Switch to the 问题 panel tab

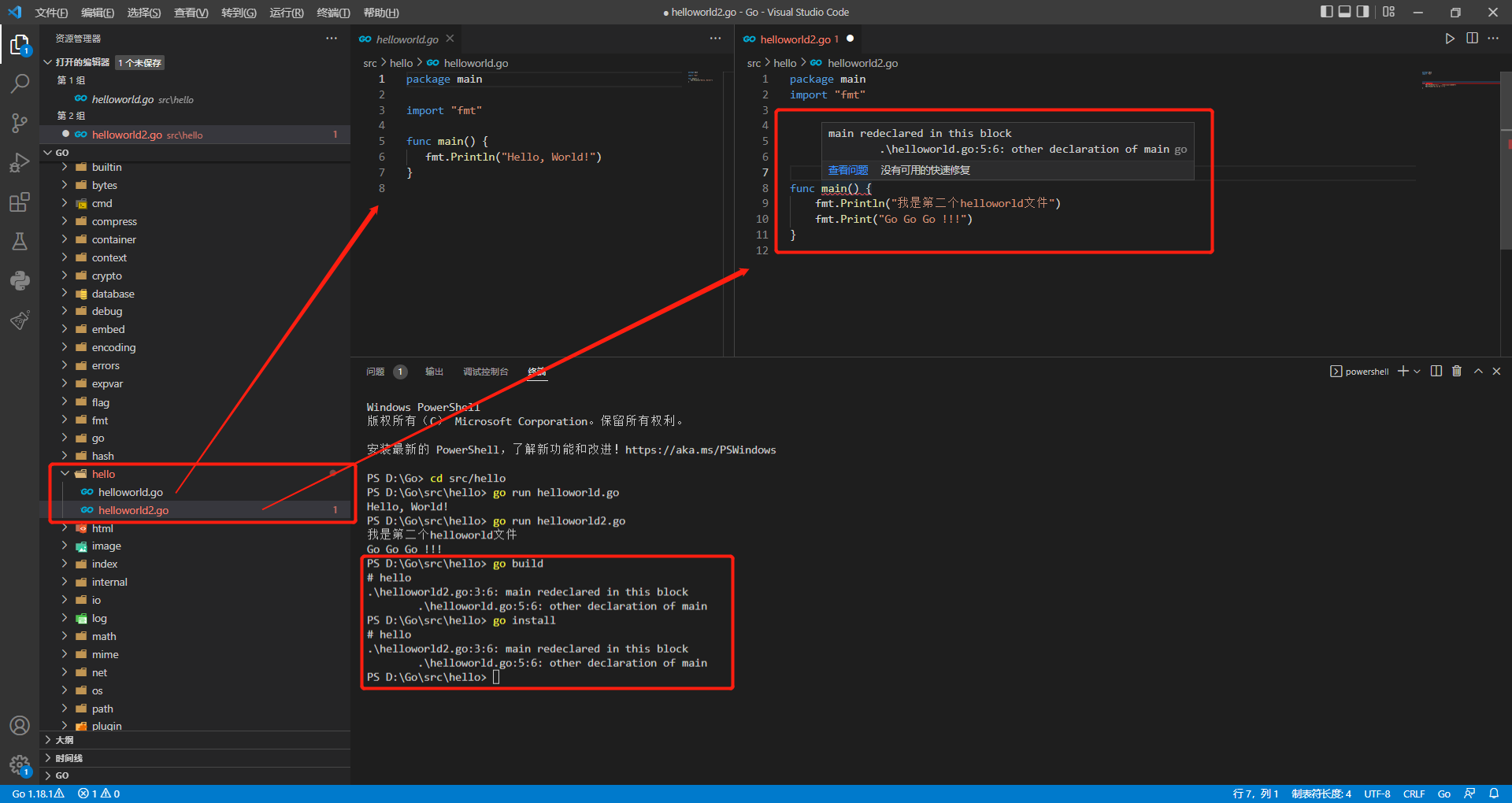[376, 372]
